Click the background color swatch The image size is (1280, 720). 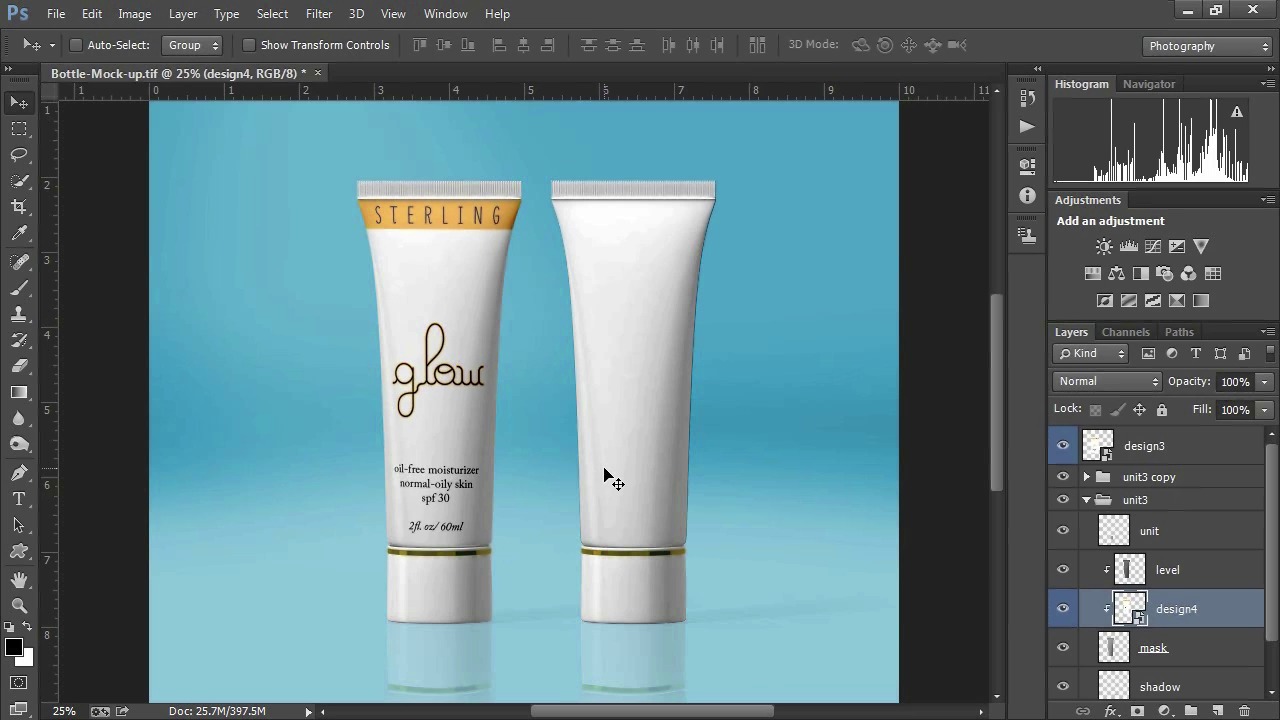pos(26,659)
